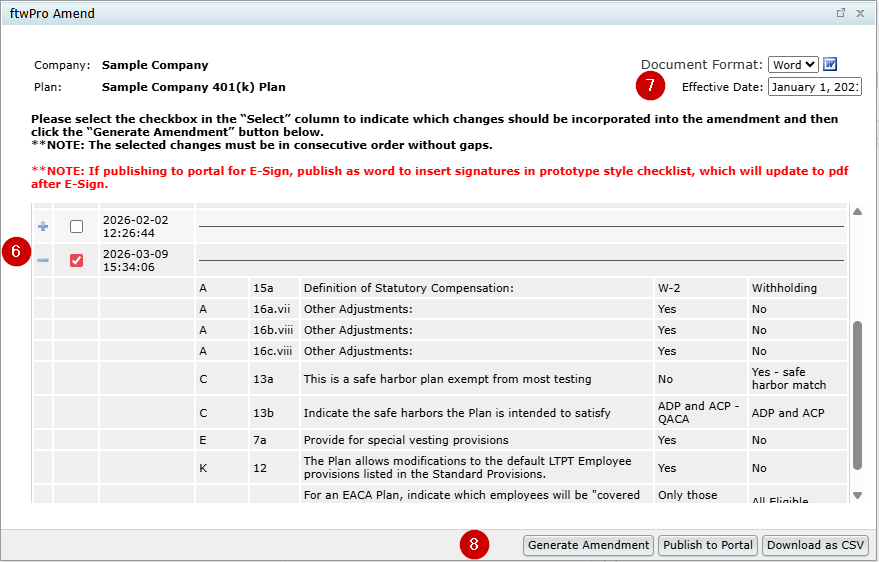The image size is (879, 562).
Task: Click the 'Sample Company 401(k) Plan' plan name
Action: [193, 87]
